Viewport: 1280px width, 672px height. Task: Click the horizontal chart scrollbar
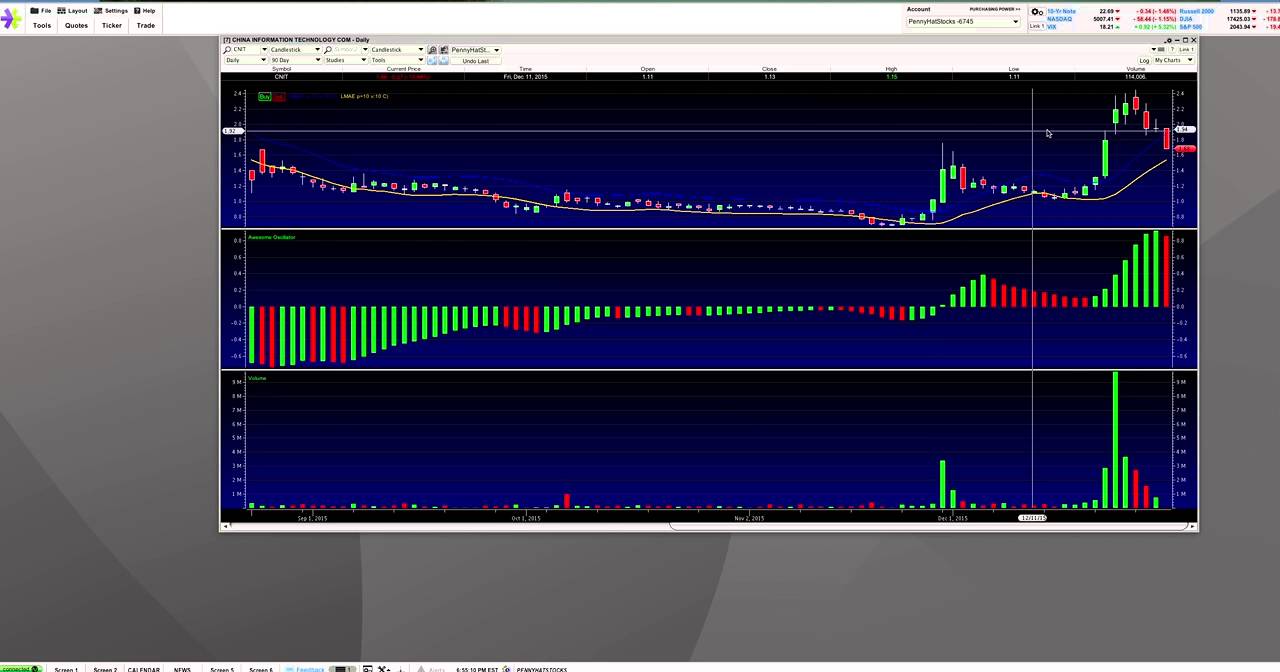pyautogui.click(x=930, y=526)
